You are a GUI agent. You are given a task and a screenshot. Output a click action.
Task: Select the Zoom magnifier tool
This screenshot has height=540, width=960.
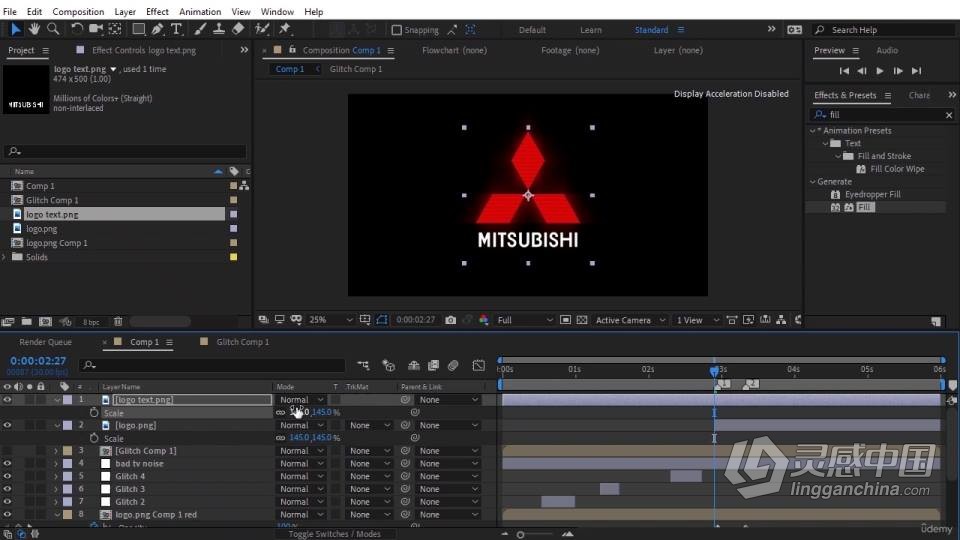click(53, 29)
